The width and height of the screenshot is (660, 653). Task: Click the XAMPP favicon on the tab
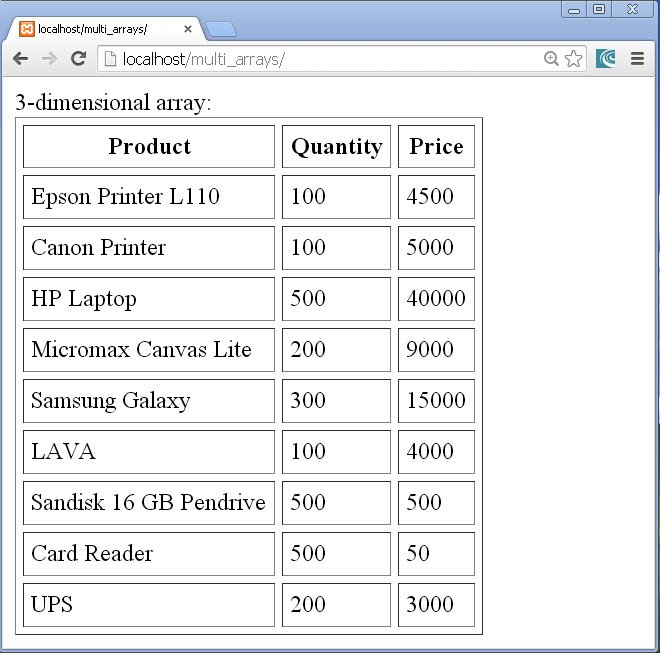(27, 29)
